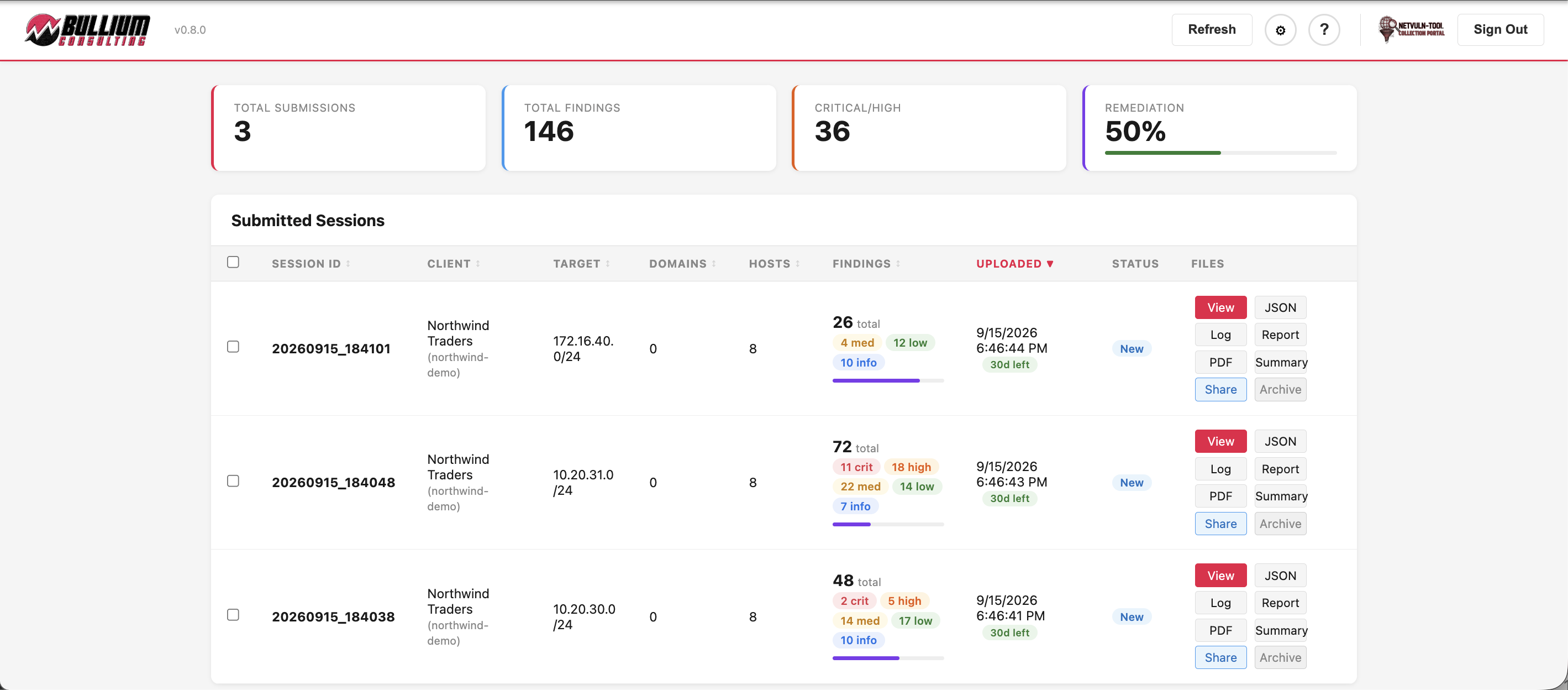
Task: Click target 172.16.40.0/24
Action: point(582,348)
